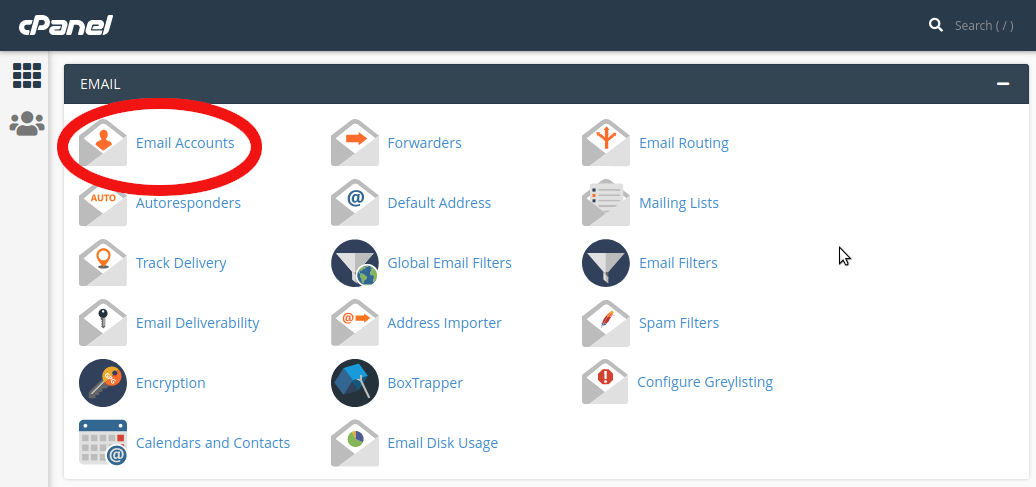This screenshot has width=1036, height=487.
Task: Open the Track Delivery pin icon
Action: tap(102, 263)
